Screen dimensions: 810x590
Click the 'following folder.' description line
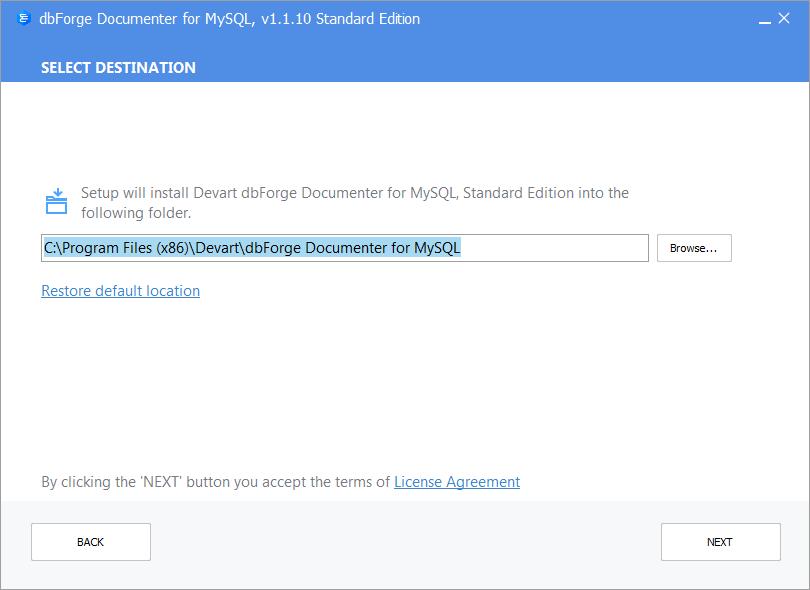pos(136,213)
